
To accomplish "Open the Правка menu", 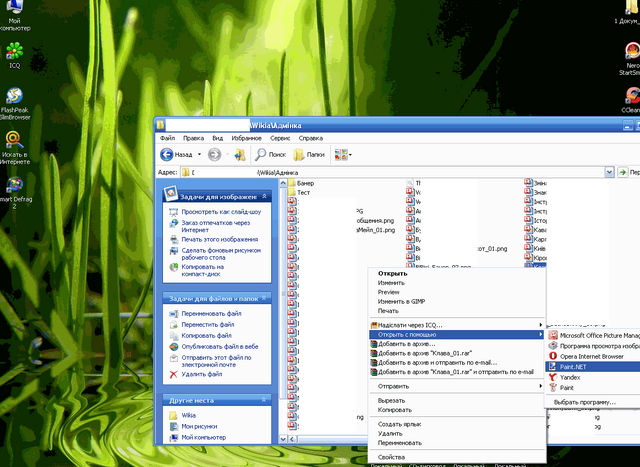I will (x=193, y=138).
